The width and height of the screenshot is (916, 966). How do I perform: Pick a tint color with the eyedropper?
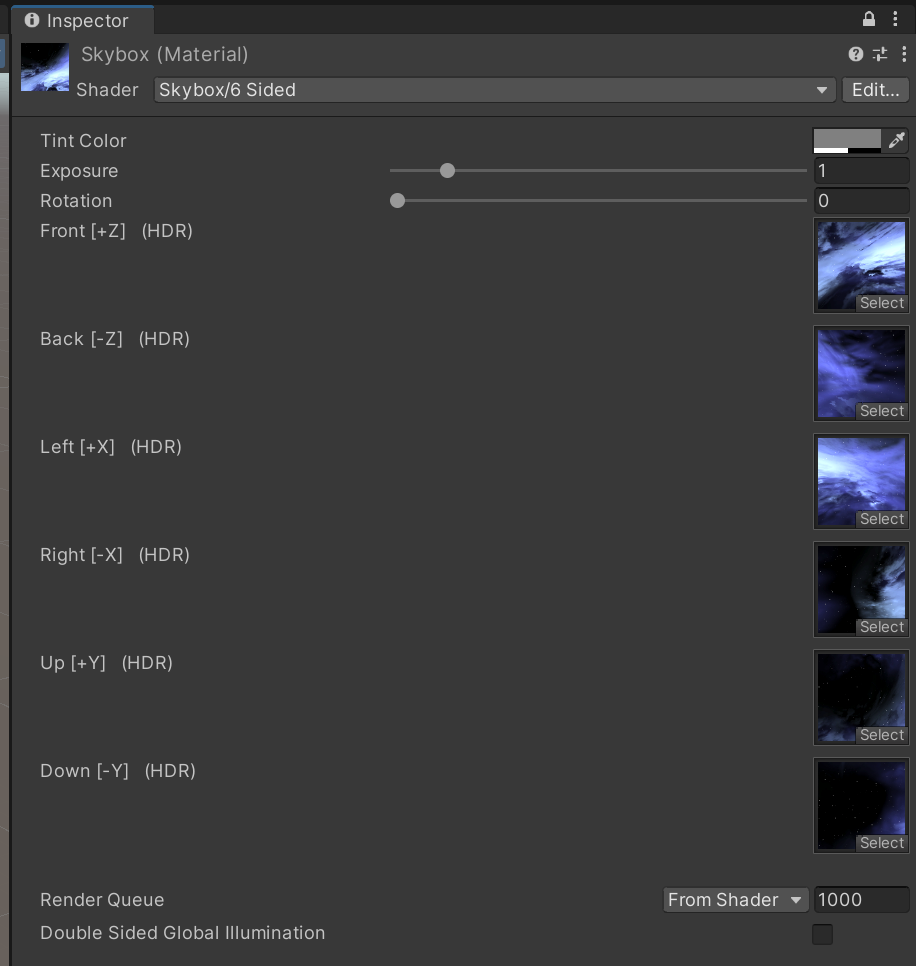pos(896,140)
